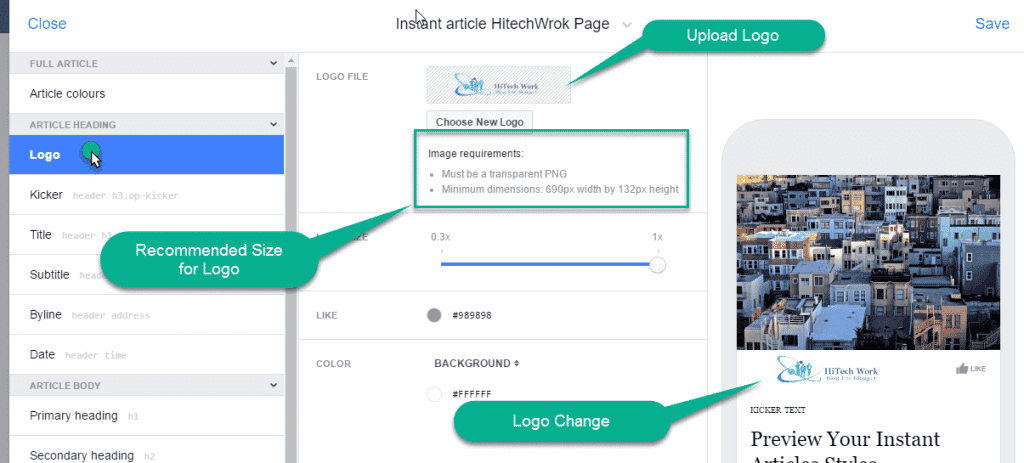Click the Choose New Logo button

click(x=479, y=122)
